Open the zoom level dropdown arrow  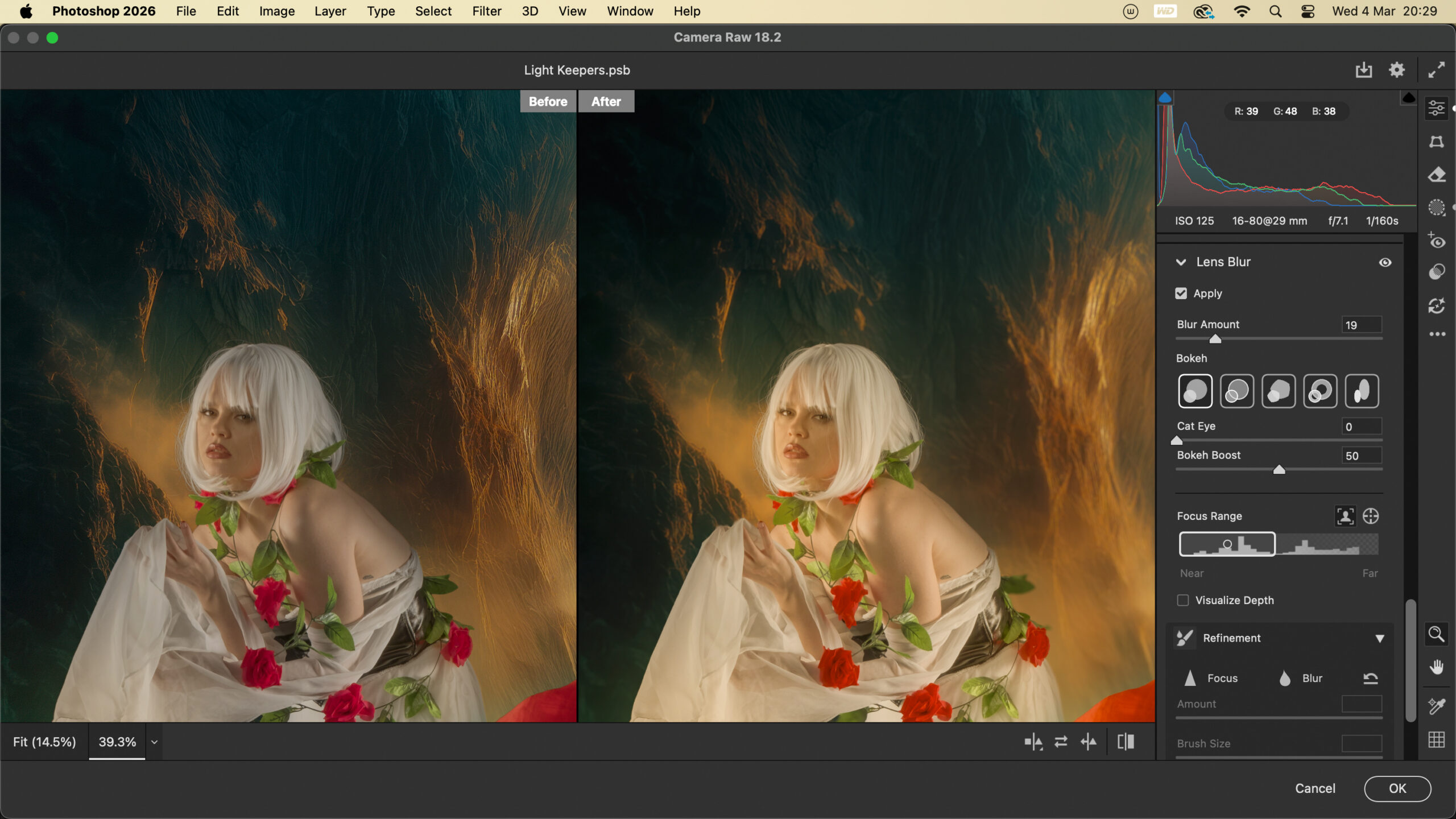pos(154,742)
